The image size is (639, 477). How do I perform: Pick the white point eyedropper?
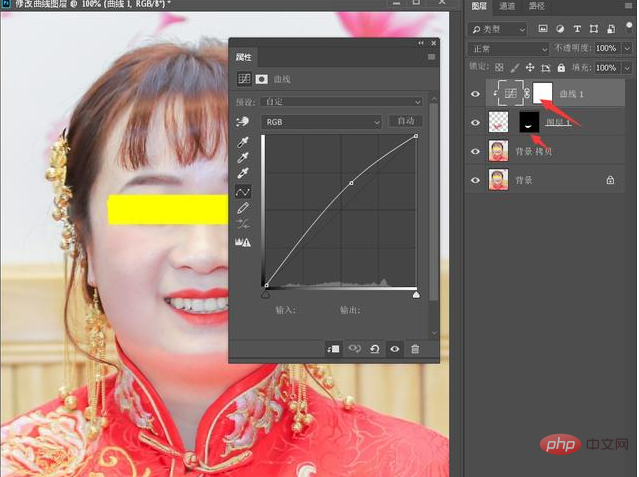click(x=243, y=173)
